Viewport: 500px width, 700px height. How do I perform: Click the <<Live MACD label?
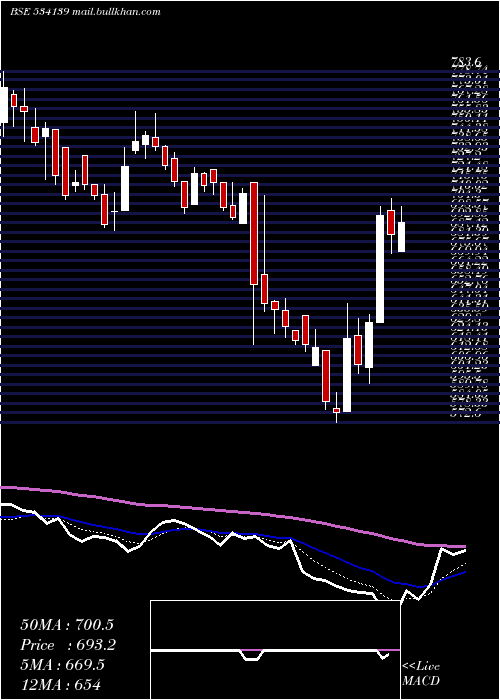click(421, 674)
